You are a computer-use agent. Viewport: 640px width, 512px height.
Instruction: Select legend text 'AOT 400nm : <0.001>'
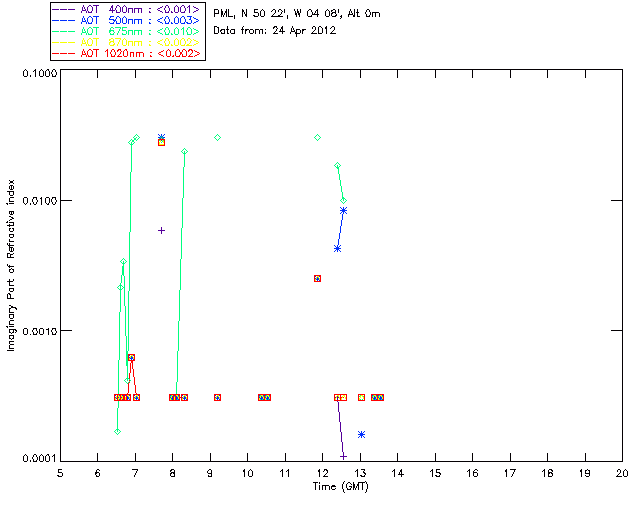point(140,9)
